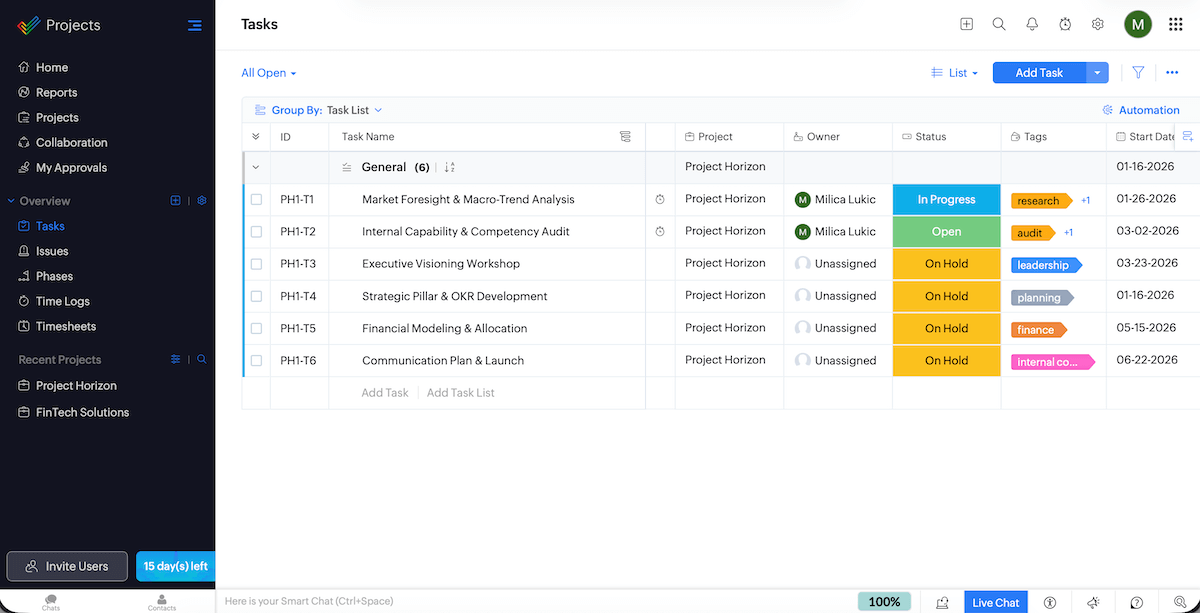Switch to the Issues section
Screen dimensions: 1200x613
click(50, 250)
